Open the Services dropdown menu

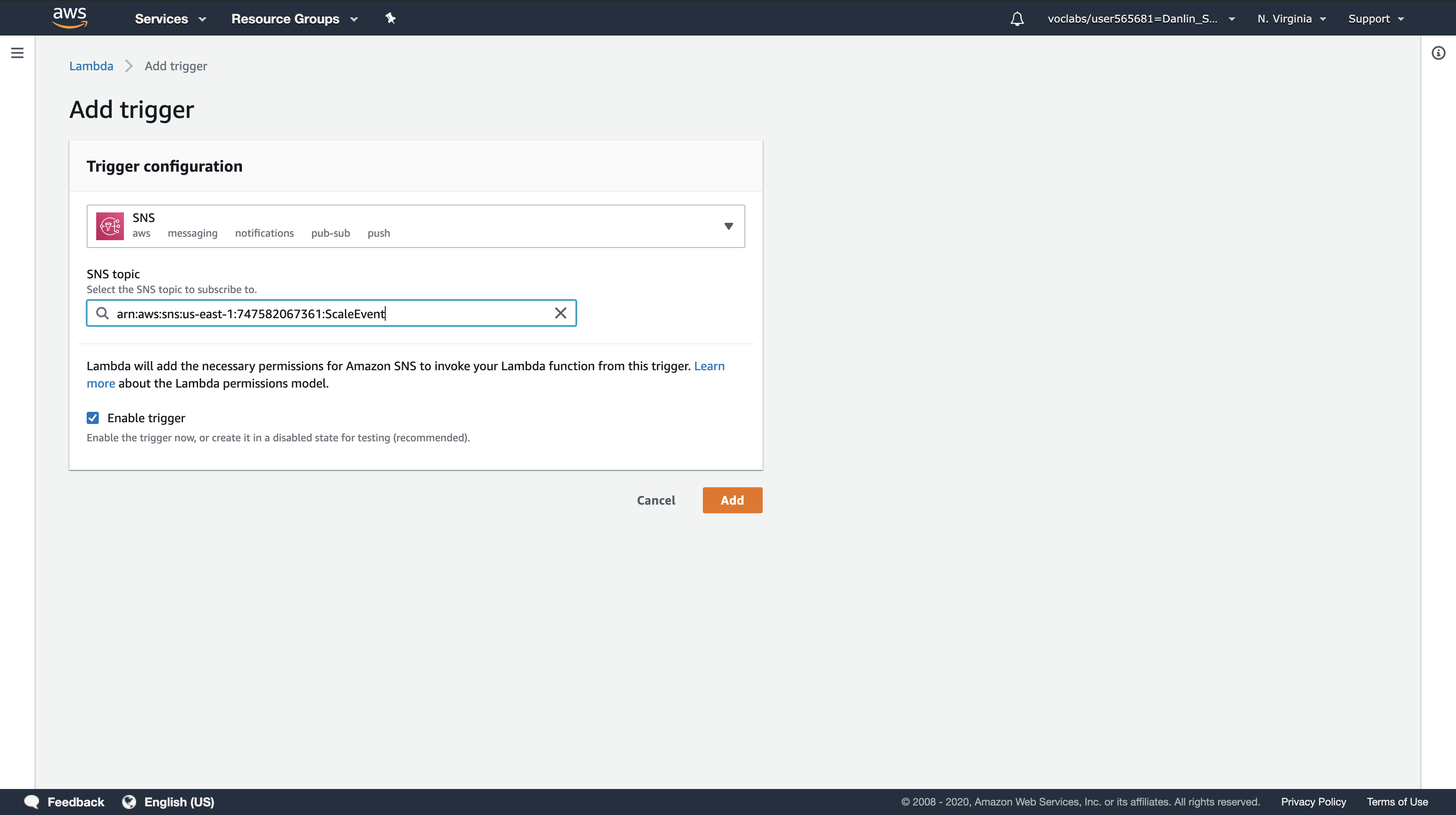click(x=169, y=19)
